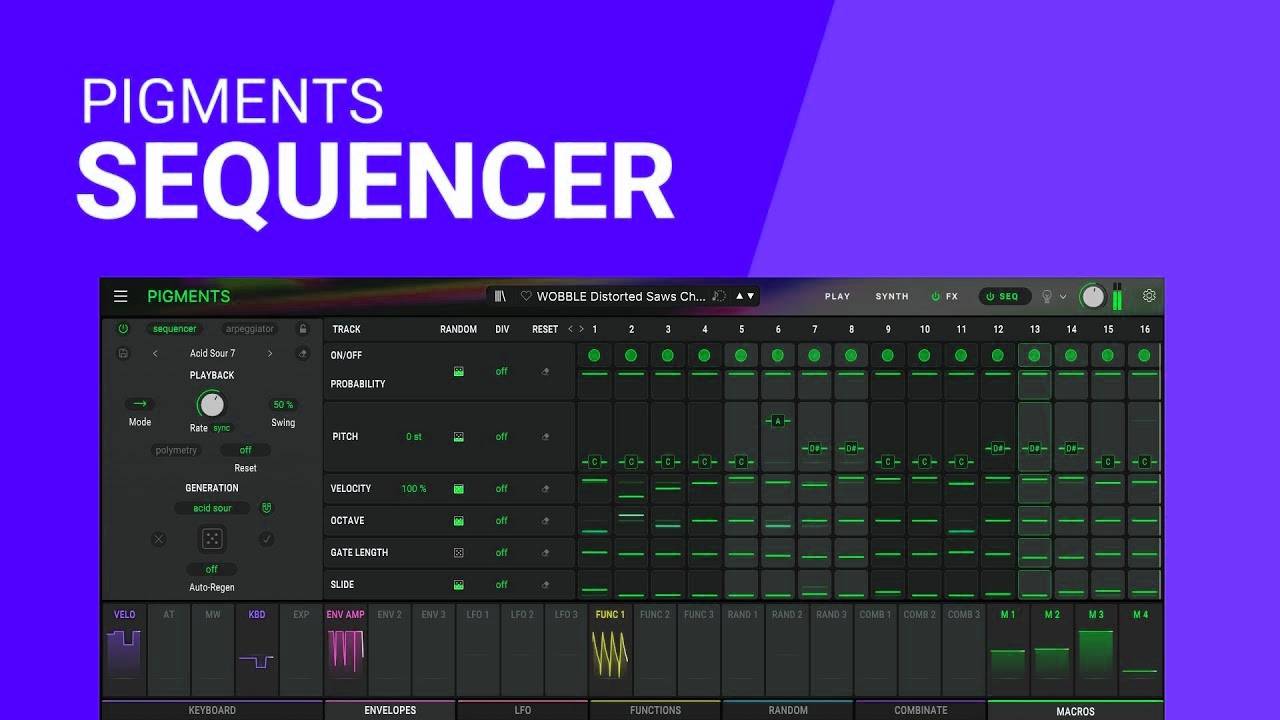Click the Octave track random dice icon

pyautogui.click(x=458, y=521)
